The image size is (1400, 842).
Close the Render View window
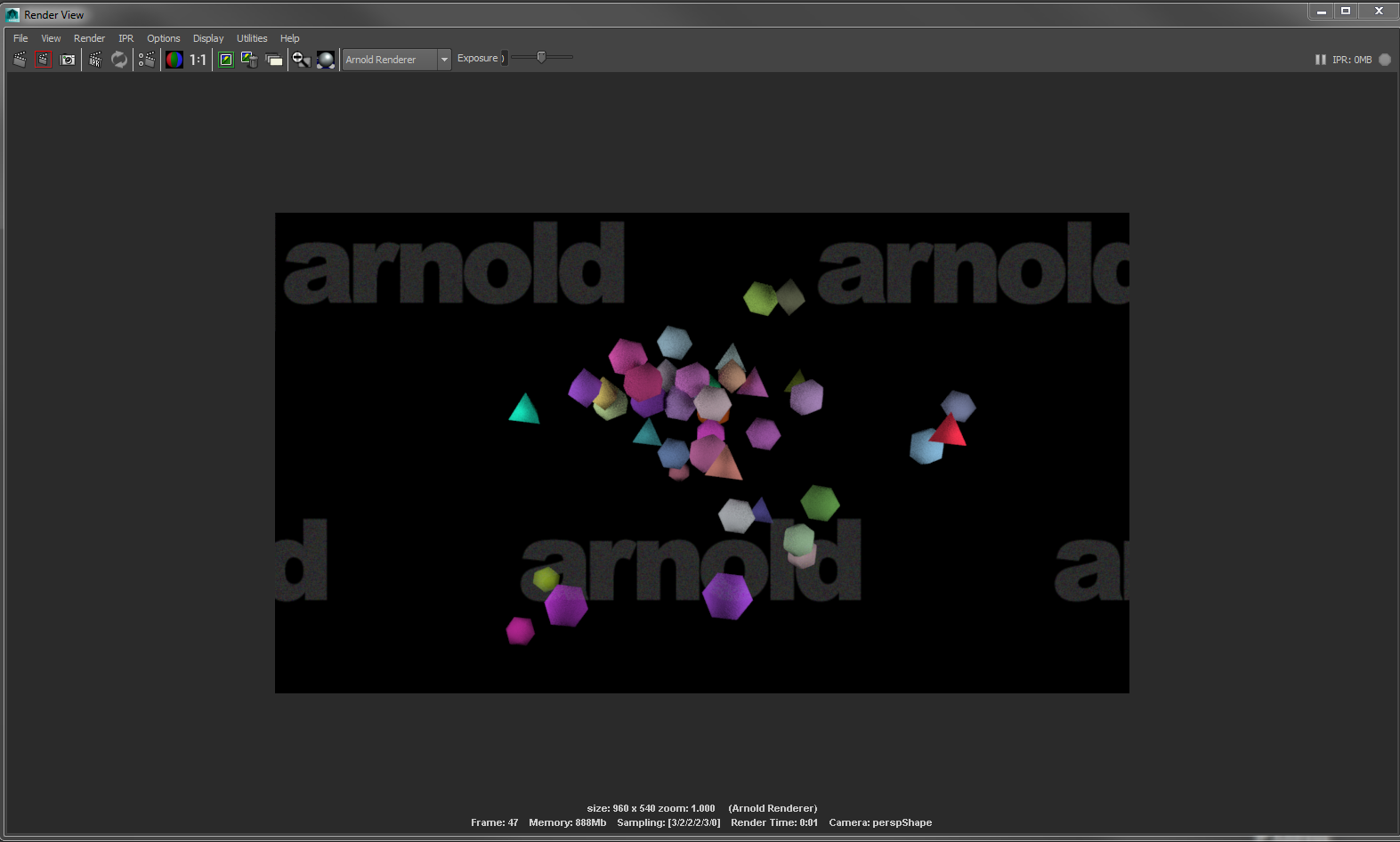click(1379, 11)
